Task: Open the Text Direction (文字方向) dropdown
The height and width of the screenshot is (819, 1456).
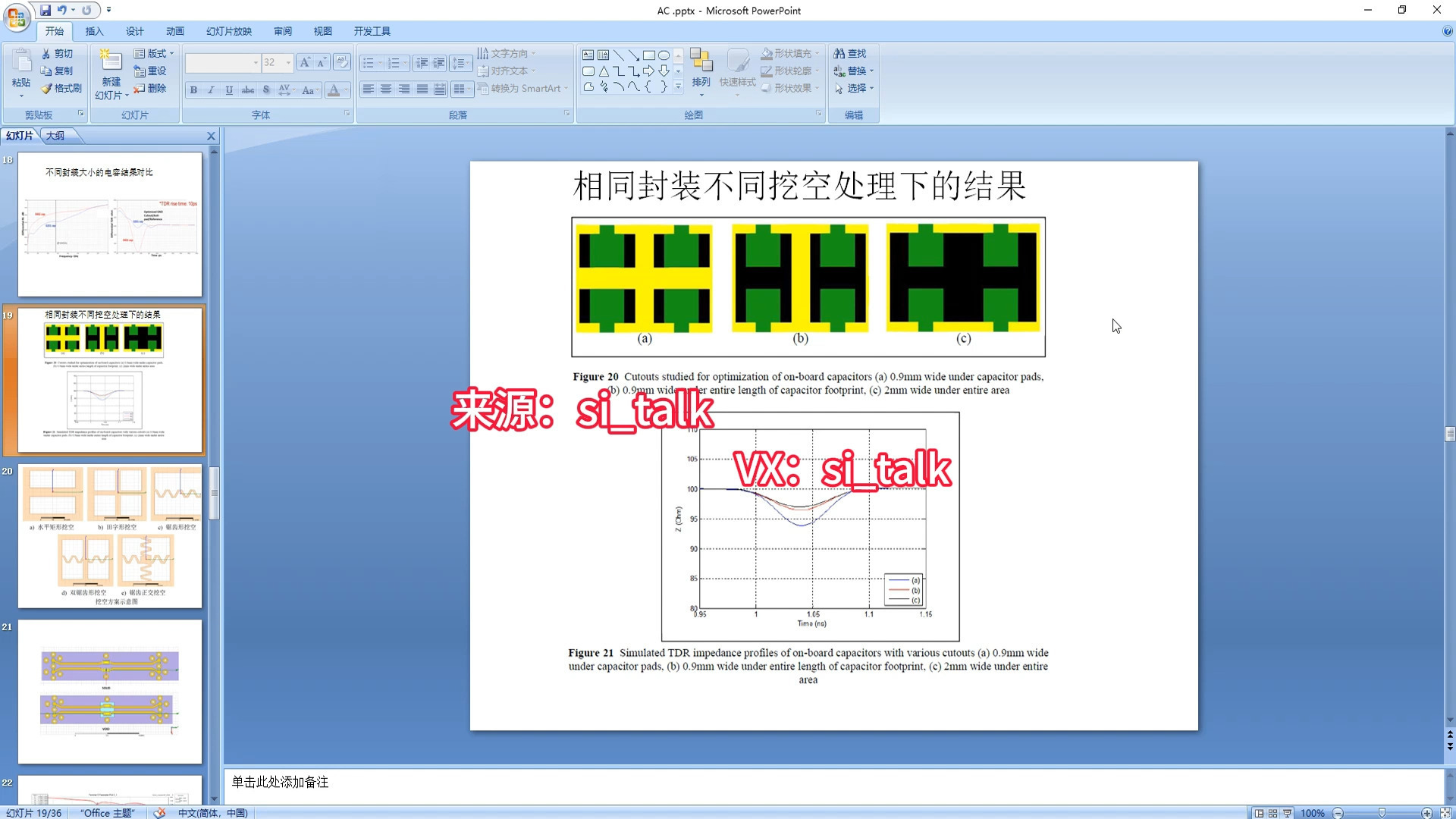Action: pos(507,54)
